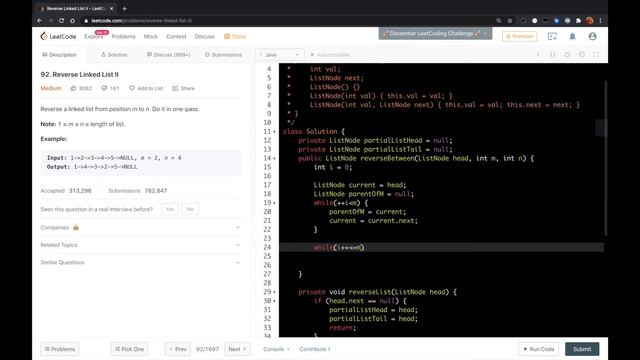Open the Discuss (999+) tab
The width and height of the screenshot is (640, 360).
pos(169,54)
